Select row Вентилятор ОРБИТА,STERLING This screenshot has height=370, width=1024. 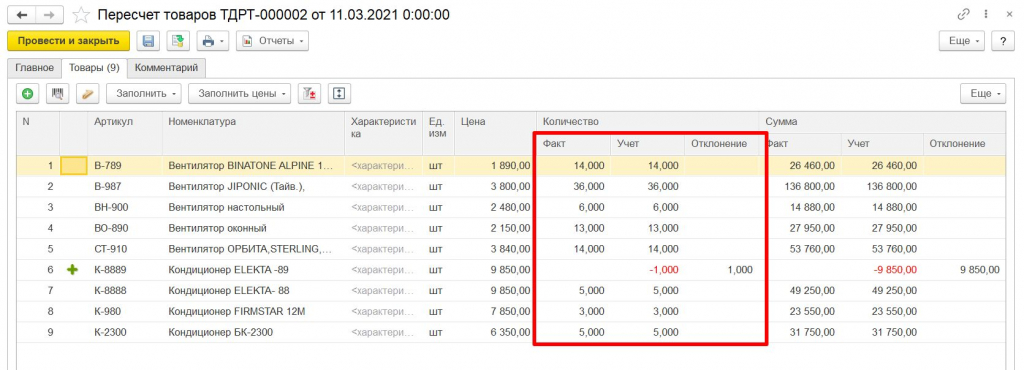click(x=511, y=249)
